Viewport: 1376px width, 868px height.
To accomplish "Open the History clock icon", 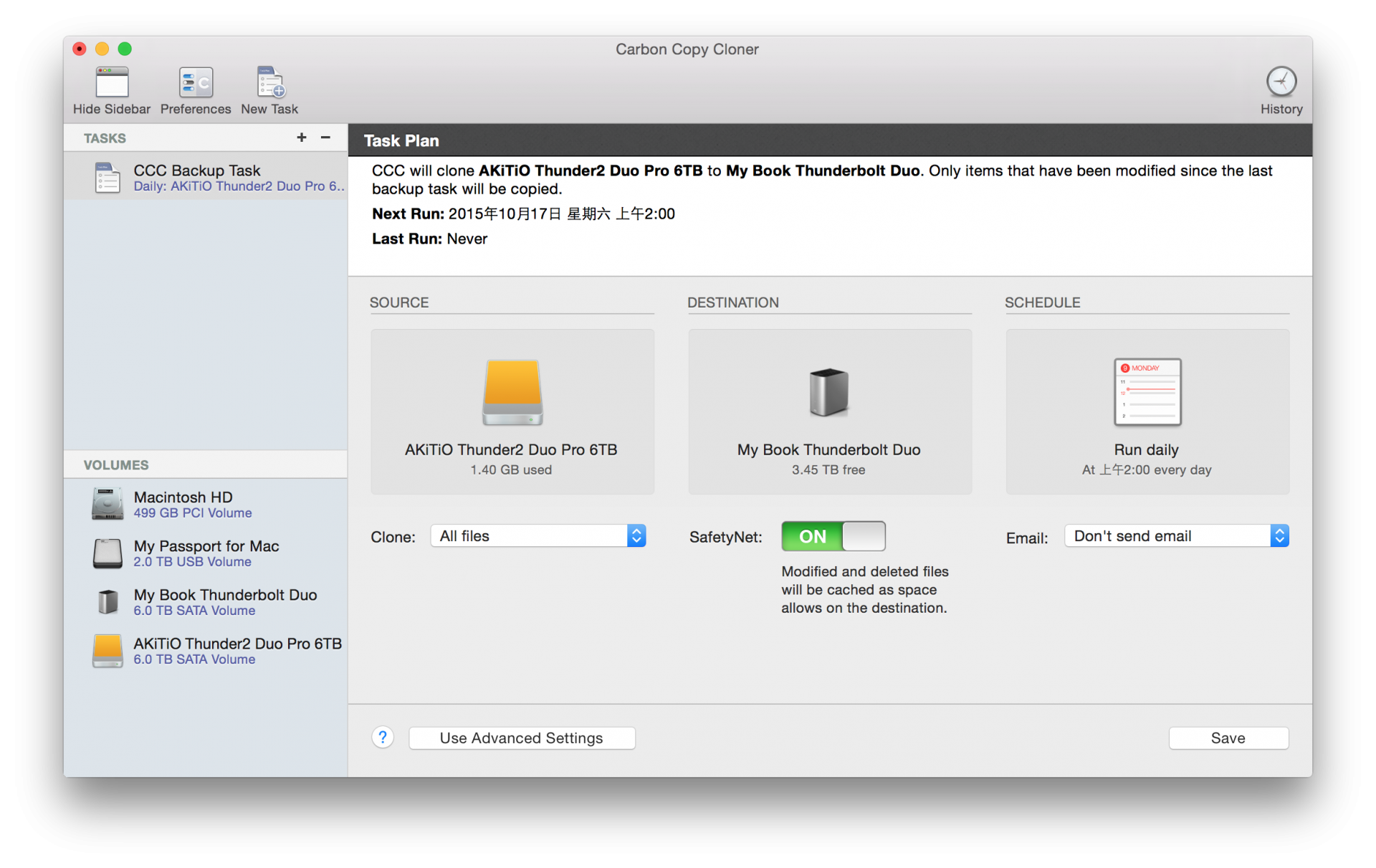I will (1281, 82).
